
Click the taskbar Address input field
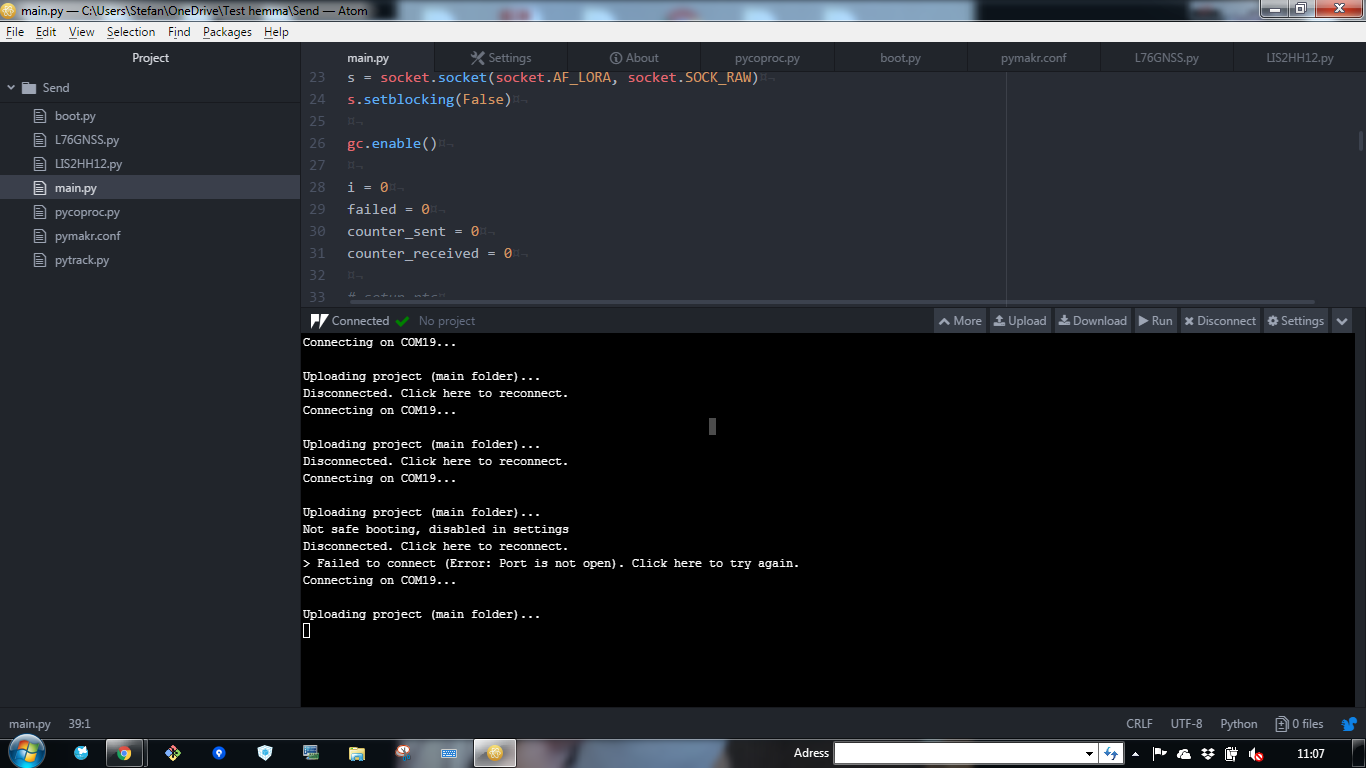click(958, 753)
